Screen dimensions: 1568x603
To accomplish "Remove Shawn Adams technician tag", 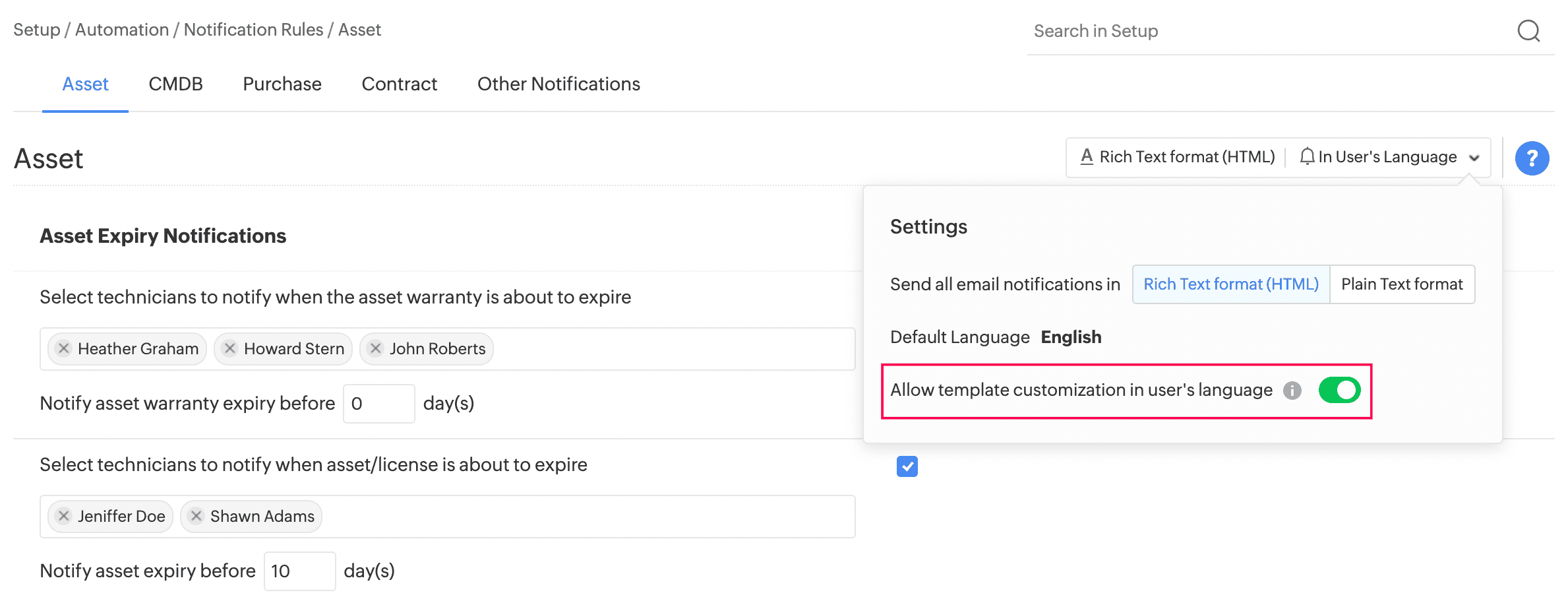I will click(x=196, y=516).
